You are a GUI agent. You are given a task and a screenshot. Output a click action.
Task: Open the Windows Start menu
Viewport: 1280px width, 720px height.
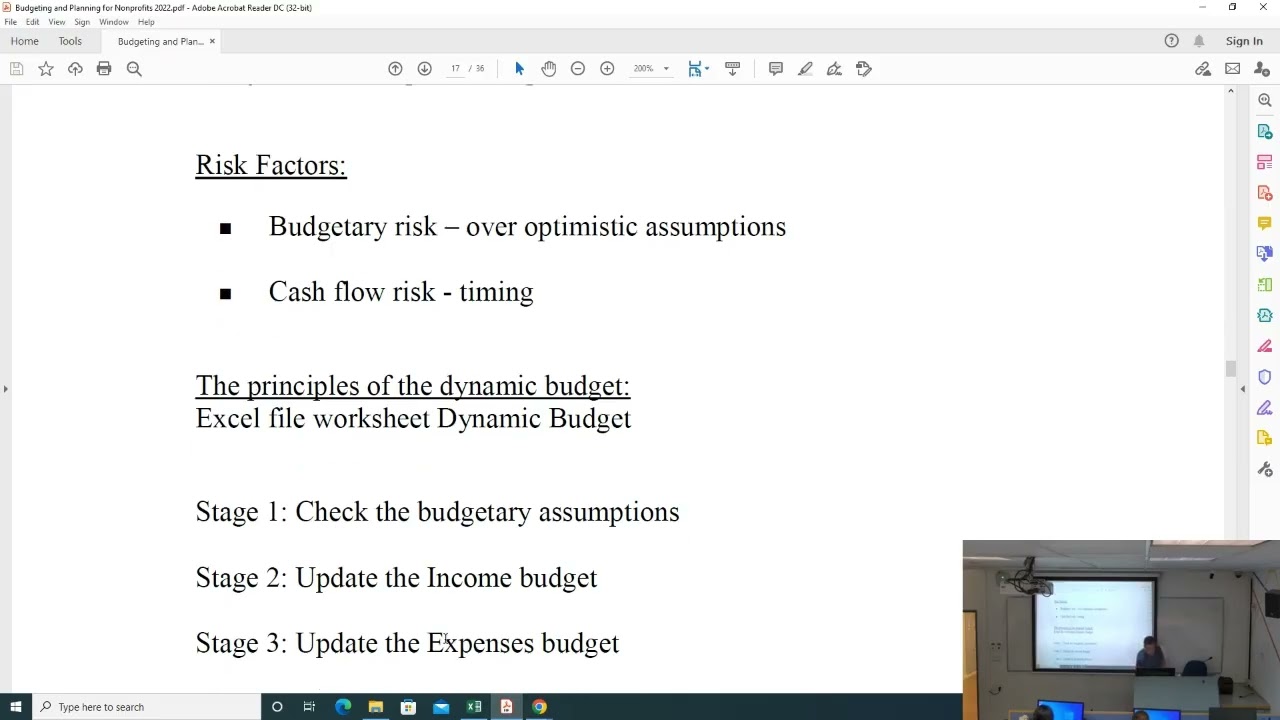15,707
